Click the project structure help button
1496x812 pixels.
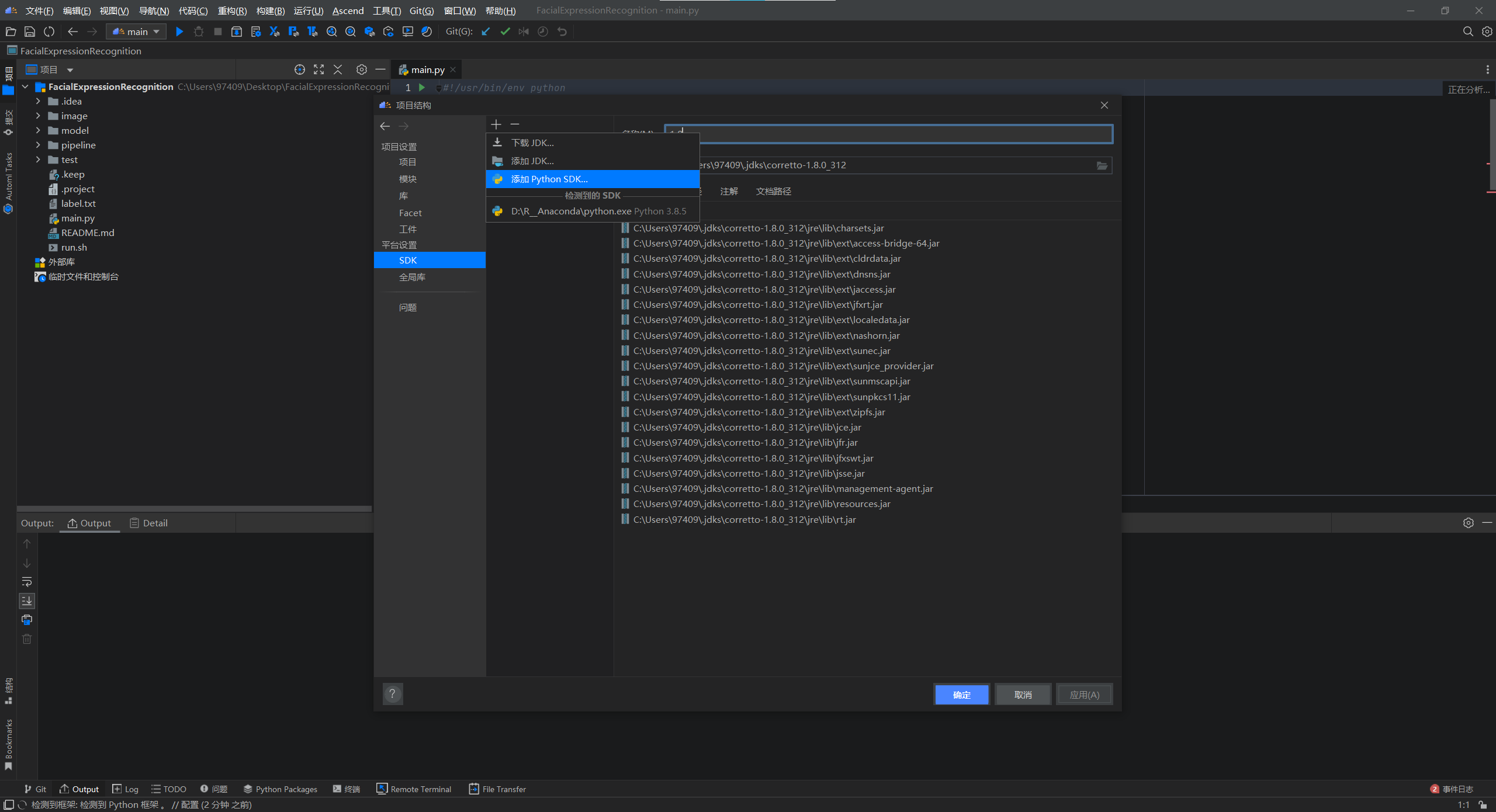pyautogui.click(x=392, y=694)
